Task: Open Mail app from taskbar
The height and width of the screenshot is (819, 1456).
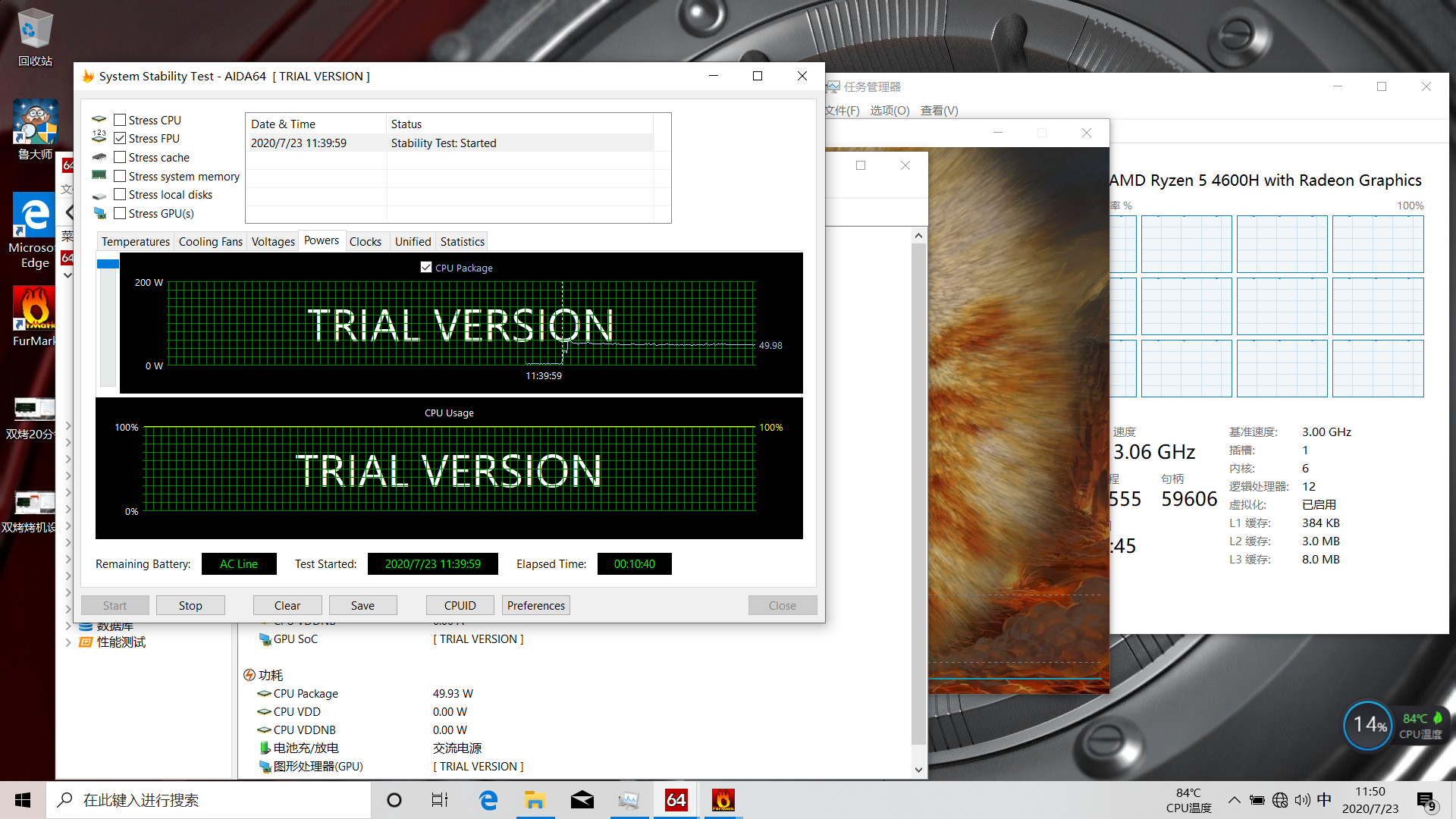Action: click(582, 800)
